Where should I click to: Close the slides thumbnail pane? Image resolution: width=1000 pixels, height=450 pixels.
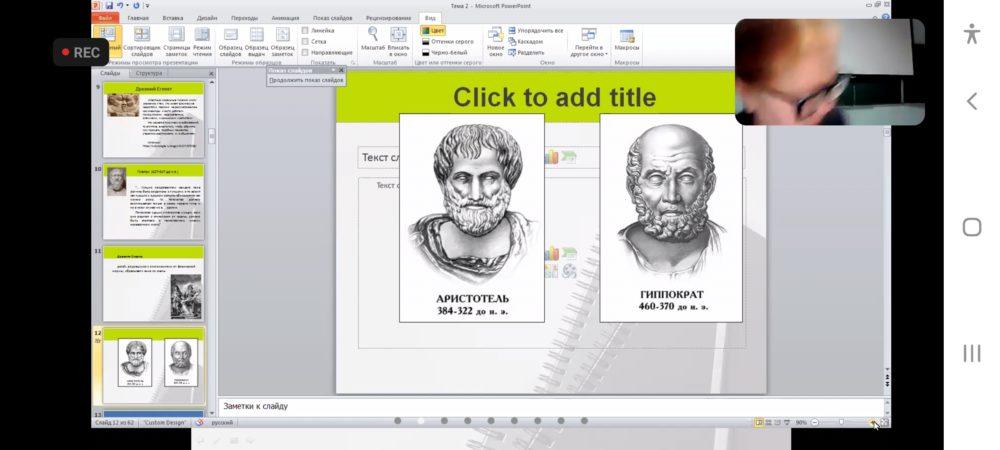(211, 73)
